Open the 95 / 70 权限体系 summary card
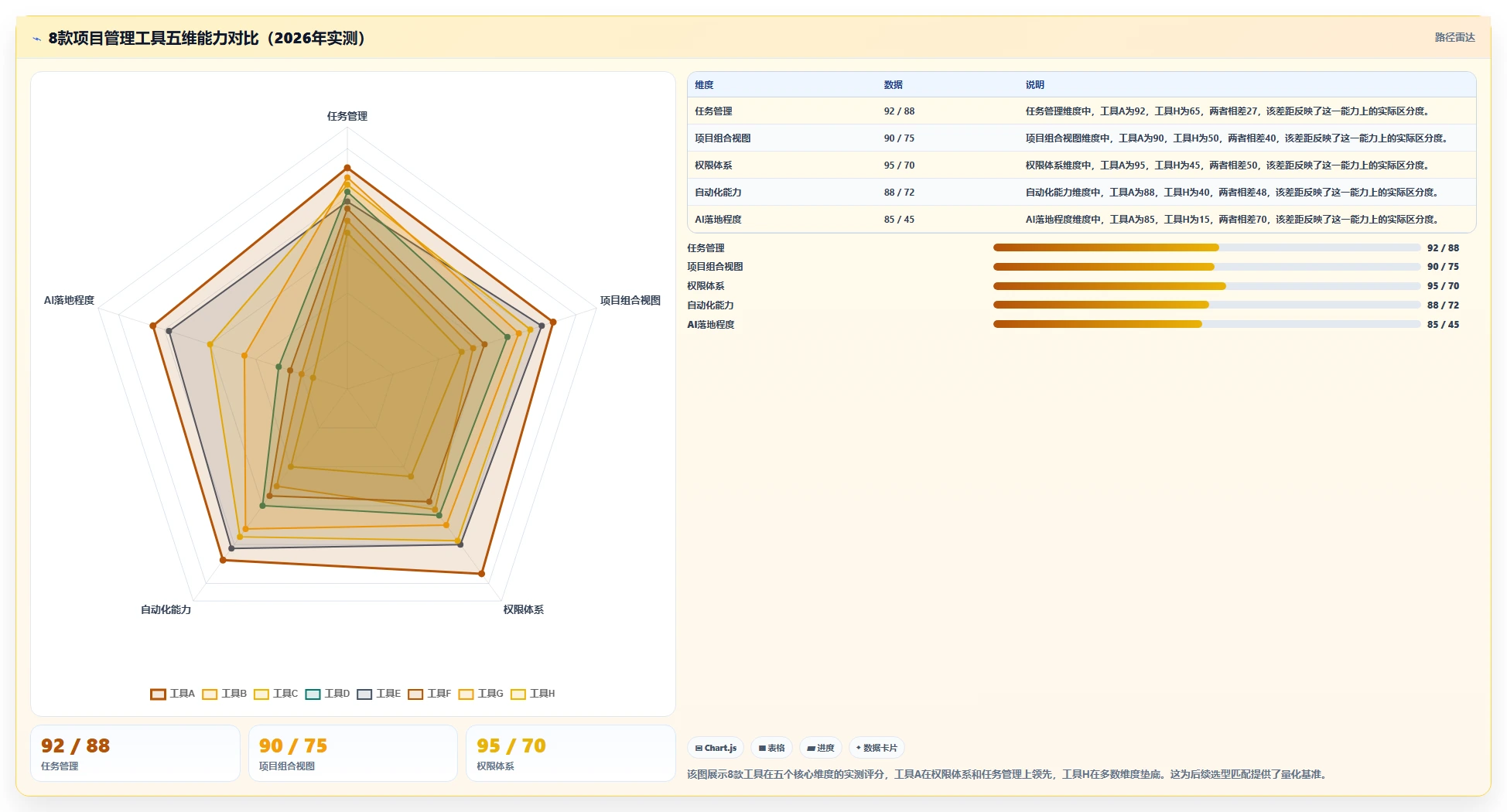The height and width of the screenshot is (812, 1507). pyautogui.click(x=571, y=753)
